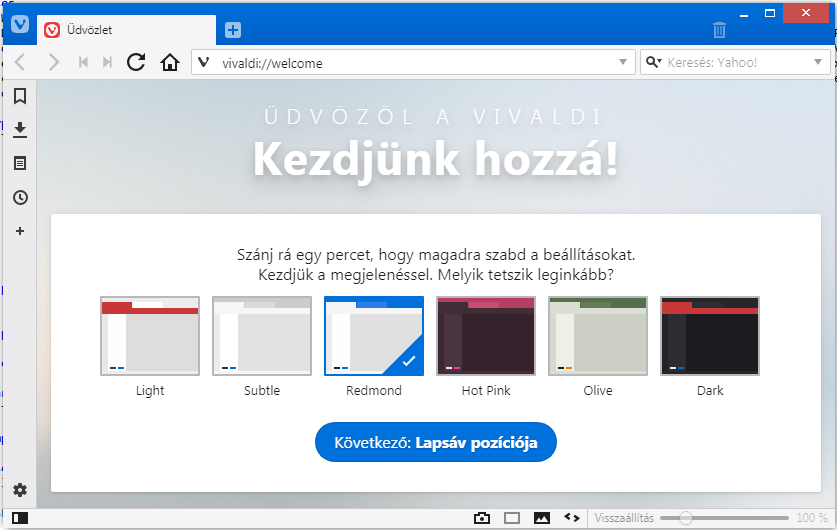Close the Vivaldi window

(x=806, y=13)
